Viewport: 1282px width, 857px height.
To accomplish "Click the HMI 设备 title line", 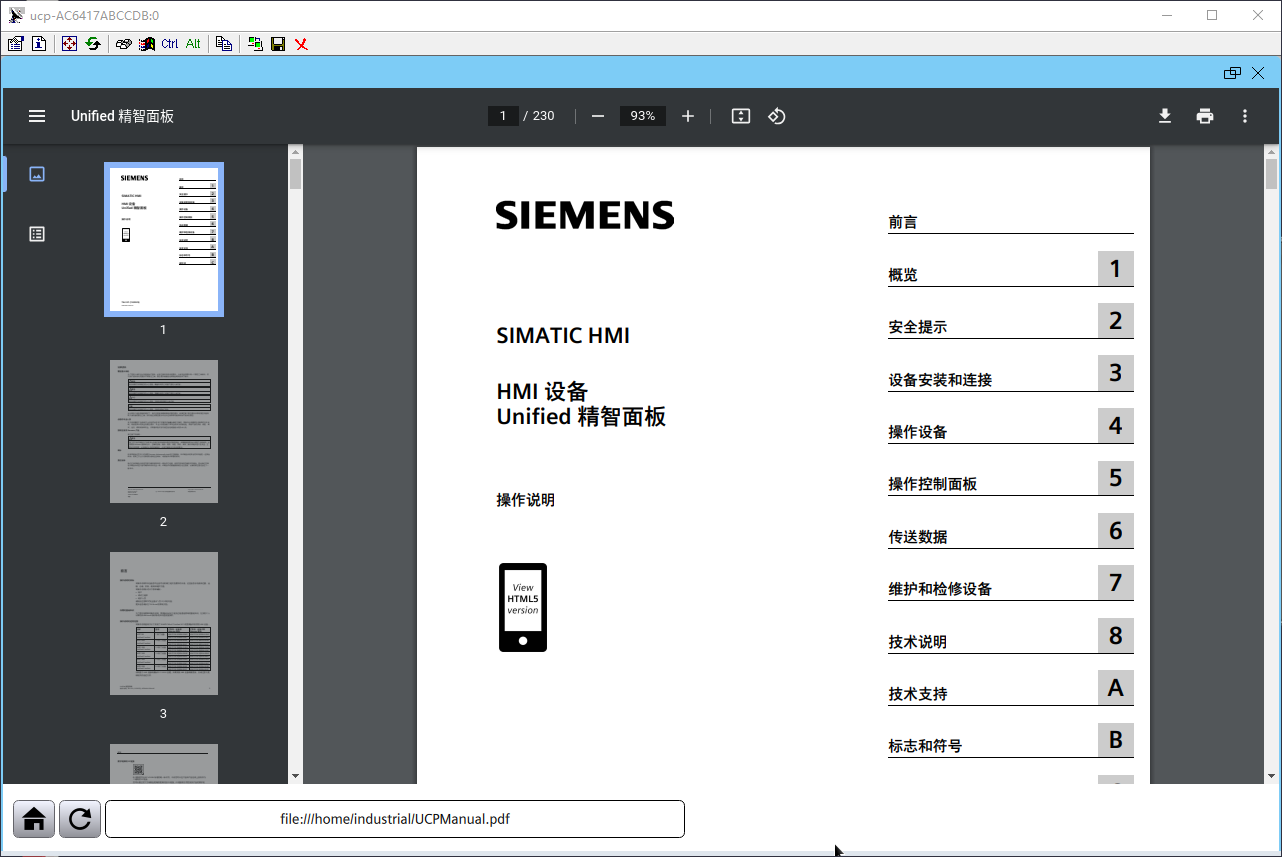I will click(542, 391).
